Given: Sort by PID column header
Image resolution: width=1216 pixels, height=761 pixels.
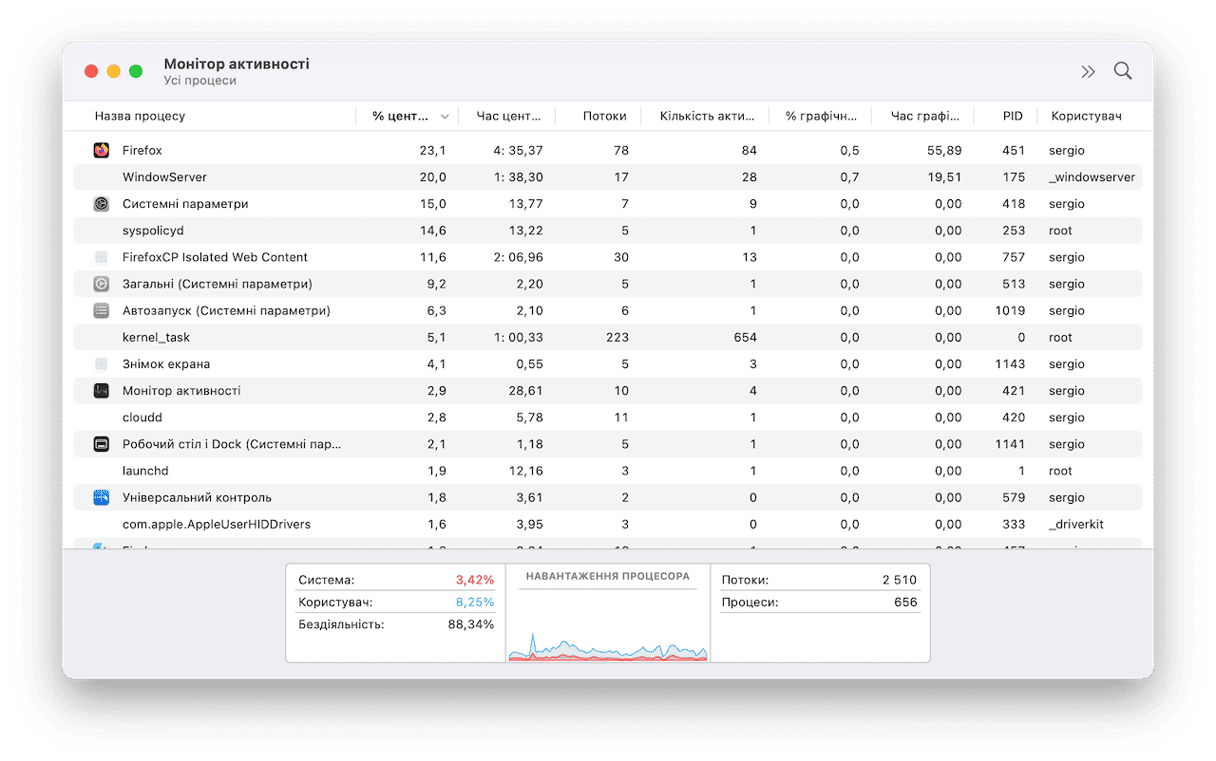Looking at the screenshot, I should [x=1013, y=116].
